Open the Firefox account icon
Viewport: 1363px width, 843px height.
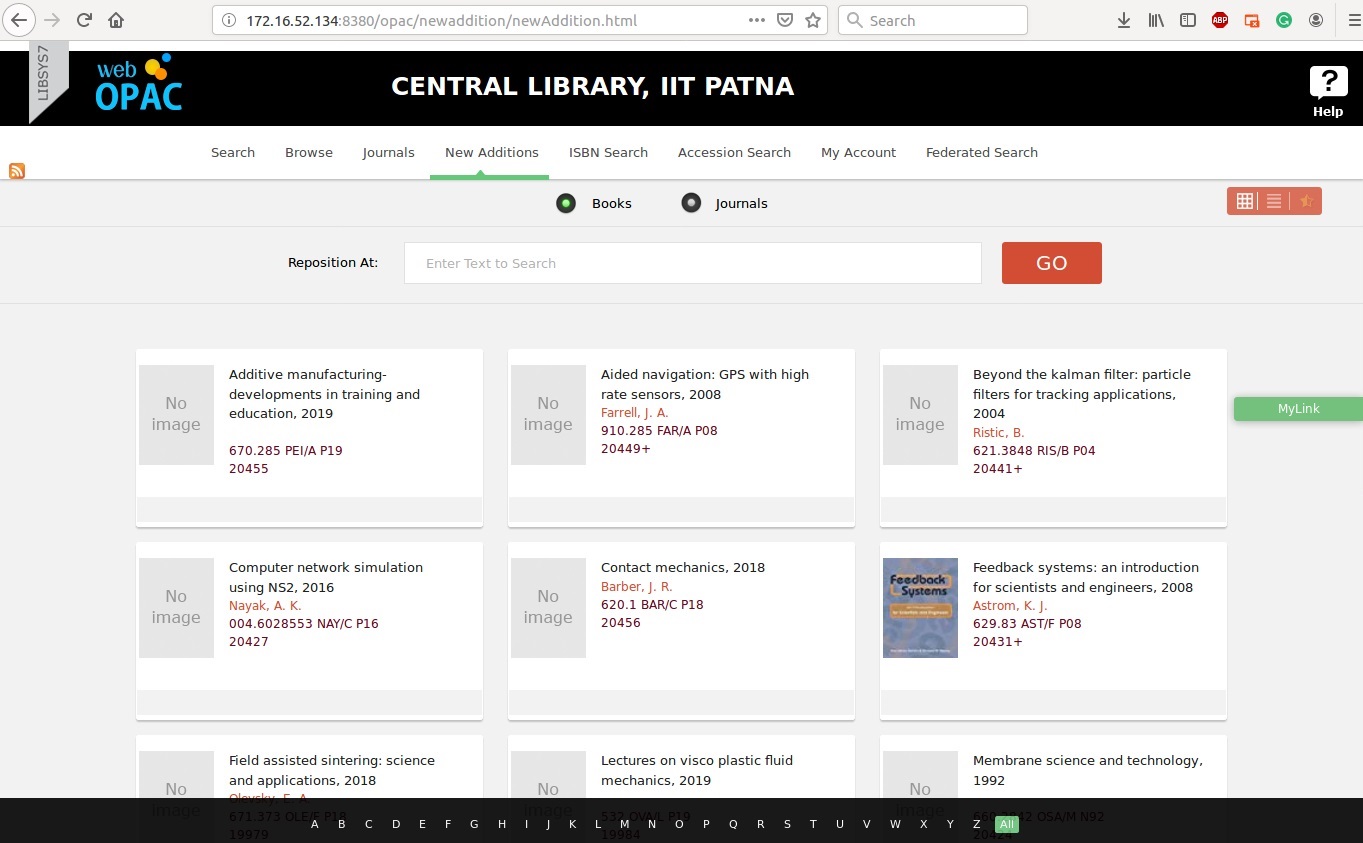pos(1316,20)
